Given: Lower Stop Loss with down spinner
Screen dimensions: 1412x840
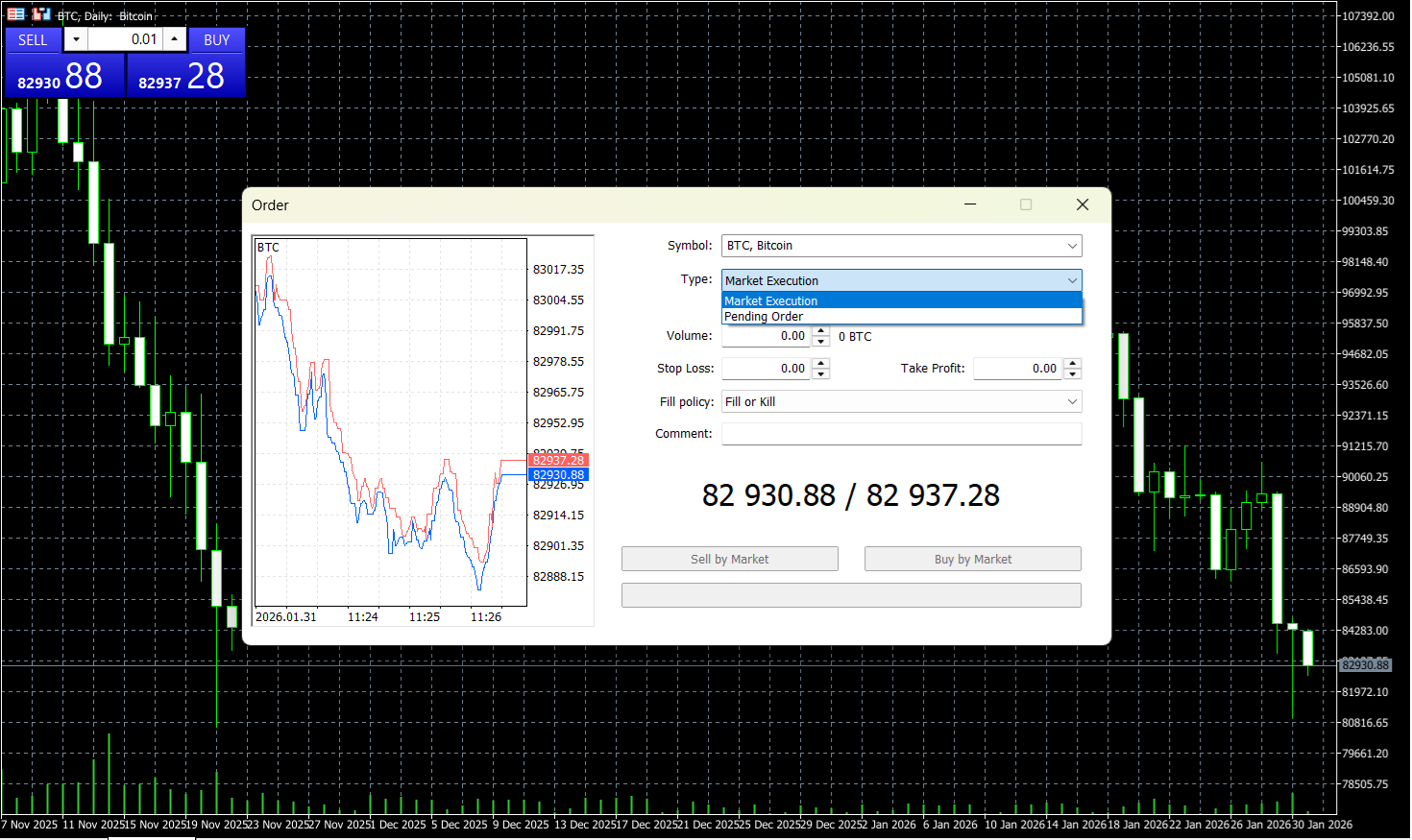Looking at the screenshot, I should (x=820, y=374).
